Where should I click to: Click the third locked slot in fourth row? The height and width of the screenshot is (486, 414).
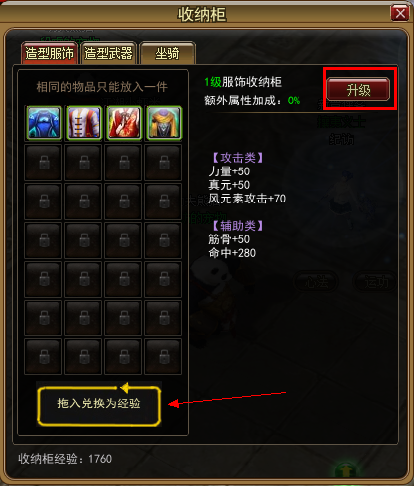(x=123, y=240)
